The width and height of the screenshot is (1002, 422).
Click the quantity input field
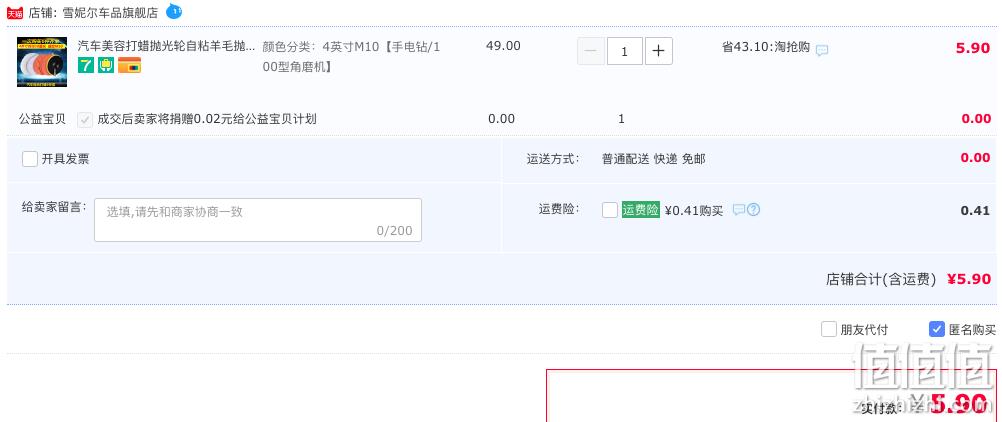pyautogui.click(x=625, y=51)
